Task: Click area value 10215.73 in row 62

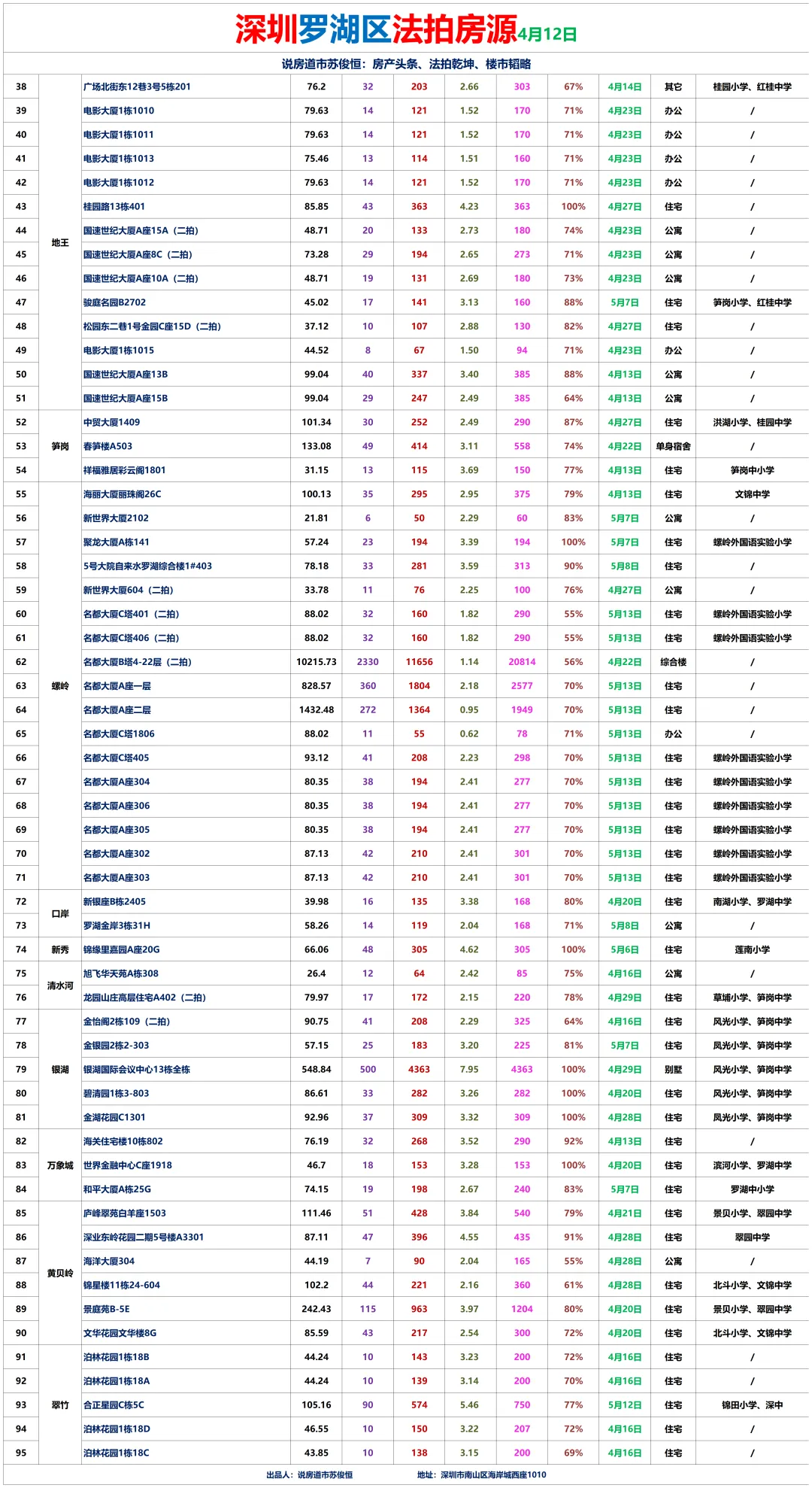Action: 317,662
